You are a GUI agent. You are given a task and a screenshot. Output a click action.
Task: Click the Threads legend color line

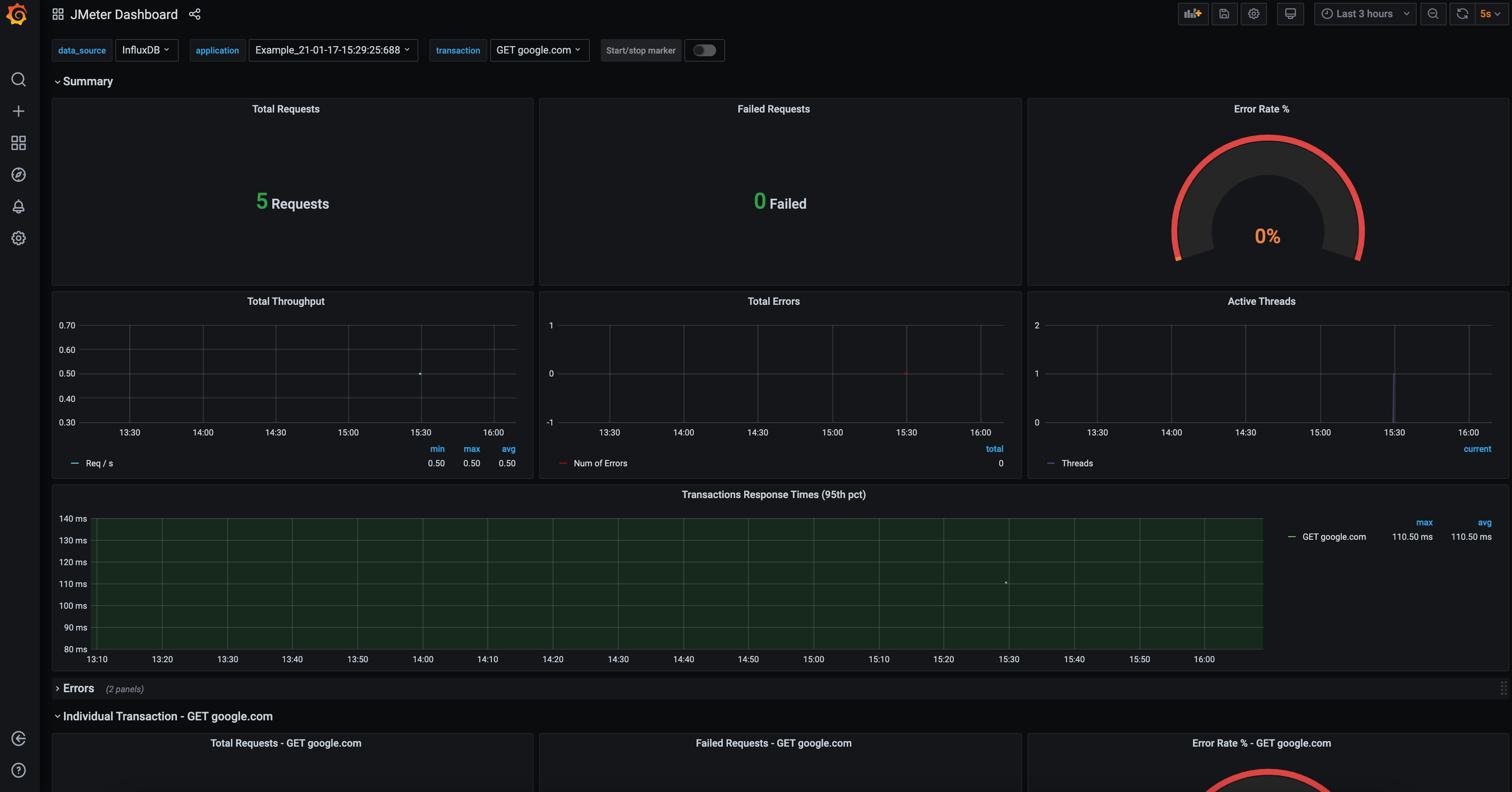pyautogui.click(x=1051, y=464)
